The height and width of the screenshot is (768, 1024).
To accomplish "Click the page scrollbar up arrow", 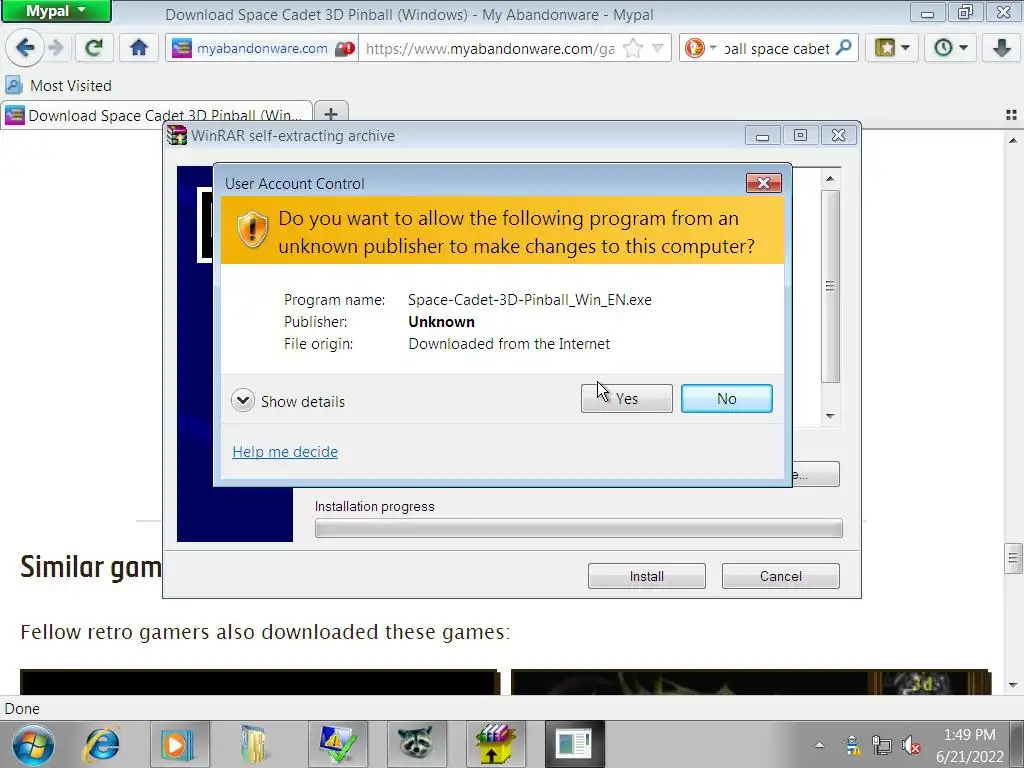I will [1013, 140].
